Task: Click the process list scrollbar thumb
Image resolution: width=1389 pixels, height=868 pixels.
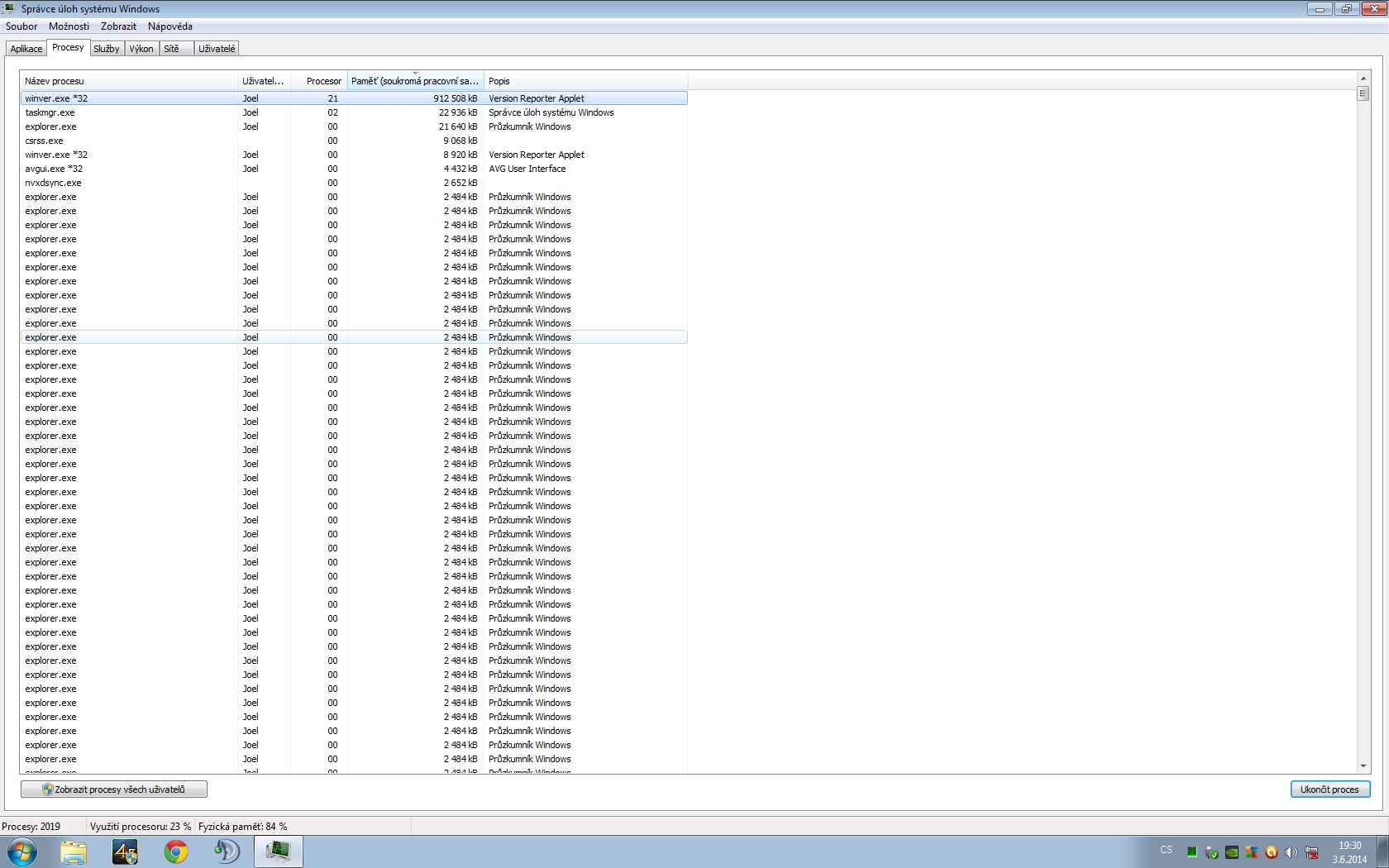Action: tap(1363, 93)
